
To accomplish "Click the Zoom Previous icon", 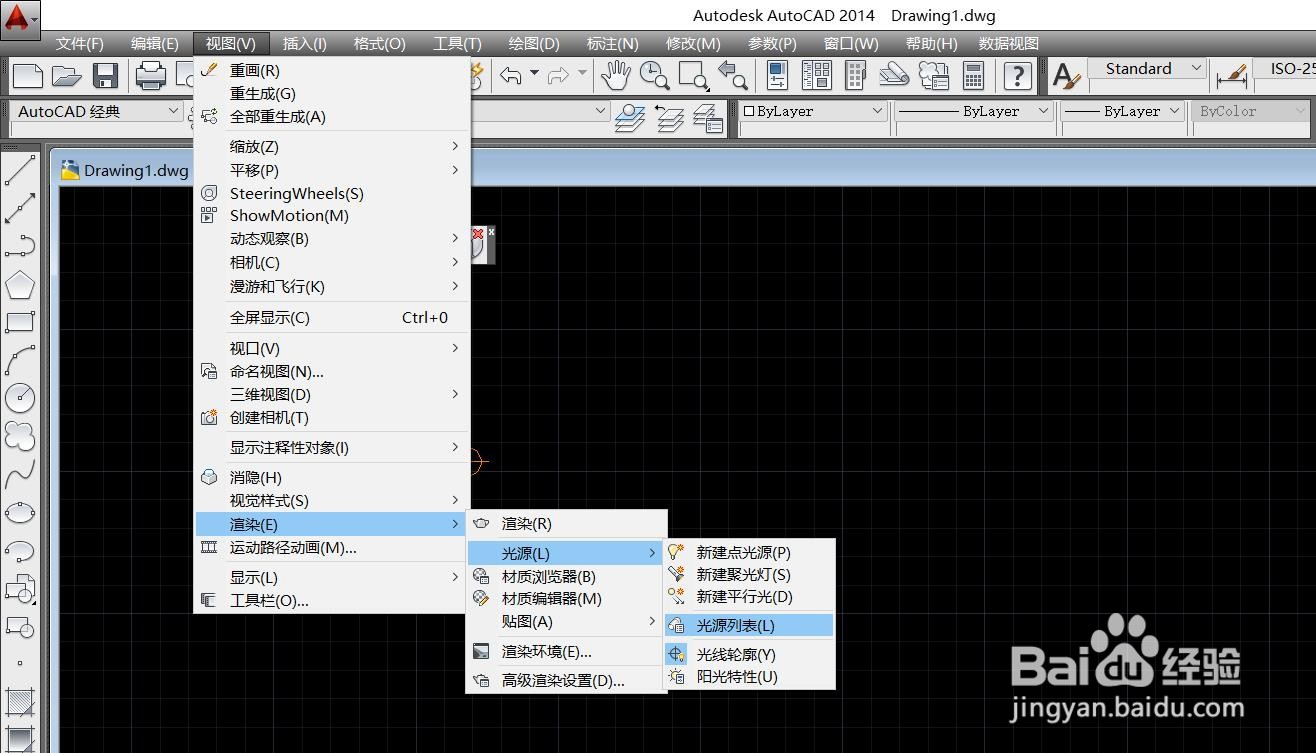I will tap(733, 75).
